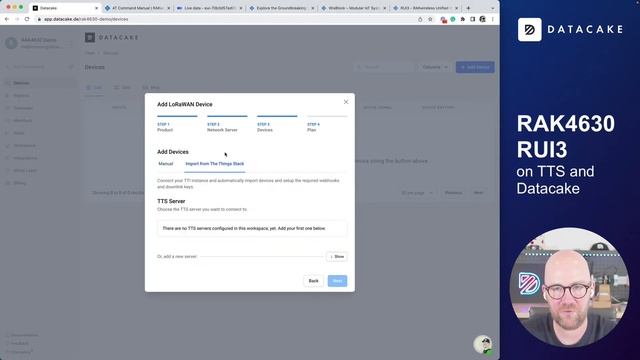Image resolution: width=640 pixels, height=360 pixels.
Task: Click the share icon in address bar
Action: tap(420, 19)
